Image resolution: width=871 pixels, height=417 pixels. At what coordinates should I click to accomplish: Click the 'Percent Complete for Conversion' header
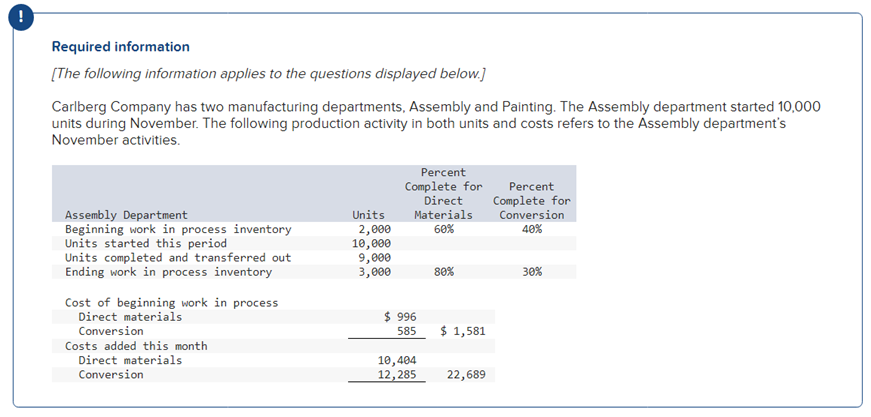tap(532, 201)
